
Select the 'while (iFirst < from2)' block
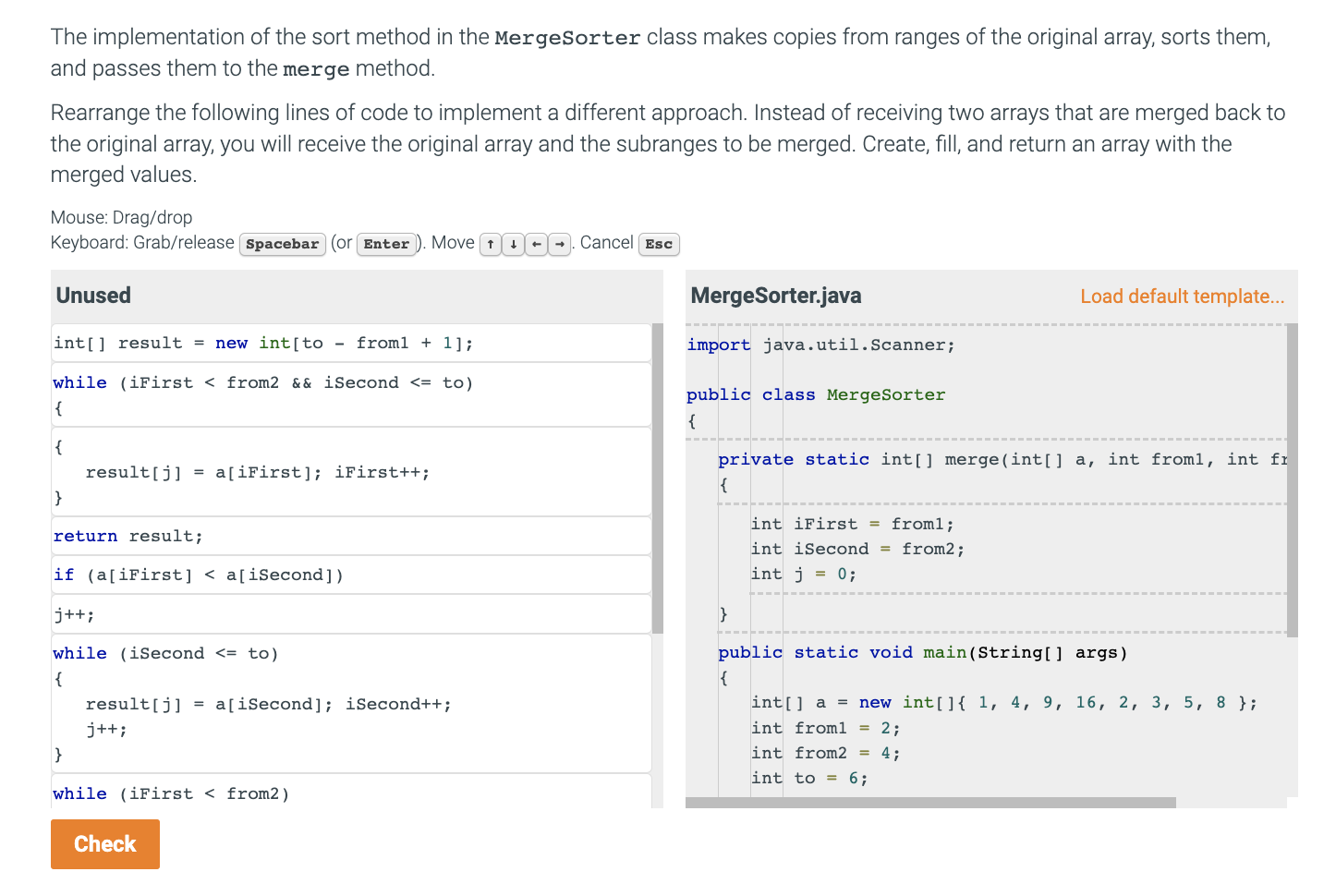(x=352, y=793)
